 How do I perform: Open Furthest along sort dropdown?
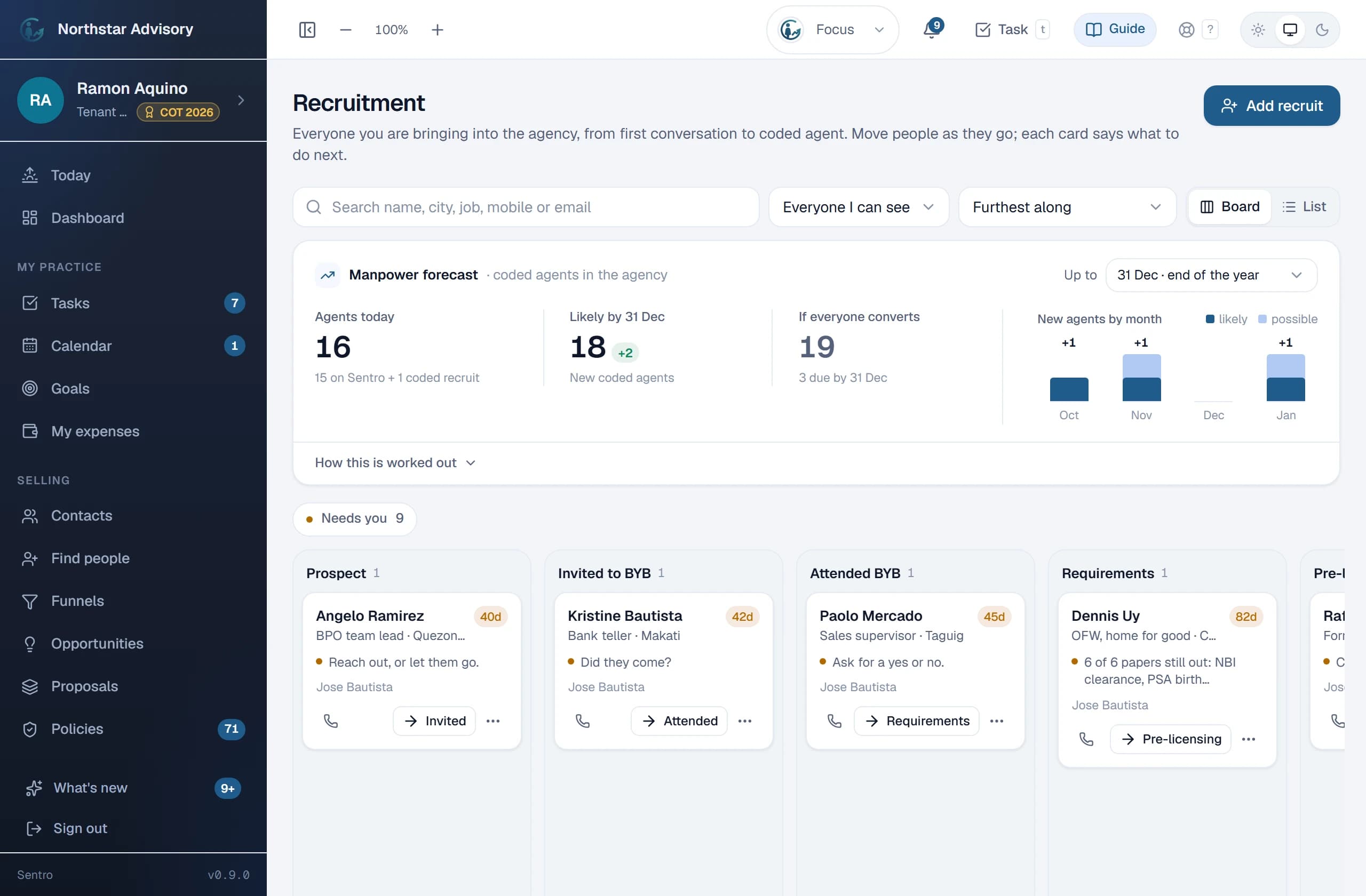point(1067,206)
